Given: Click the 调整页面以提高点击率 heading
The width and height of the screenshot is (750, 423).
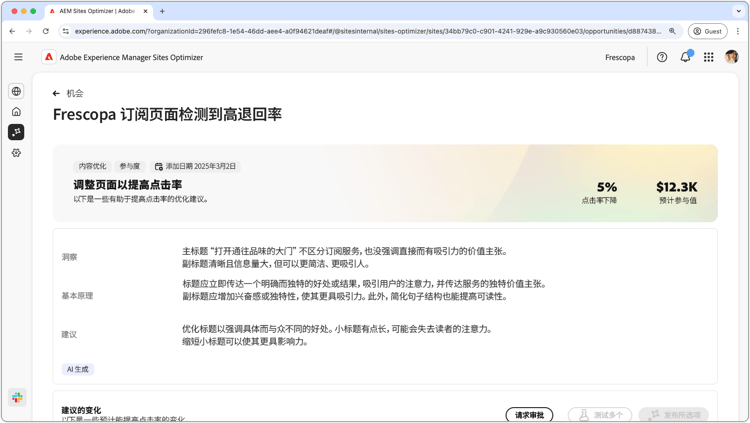Looking at the screenshot, I should (128, 185).
